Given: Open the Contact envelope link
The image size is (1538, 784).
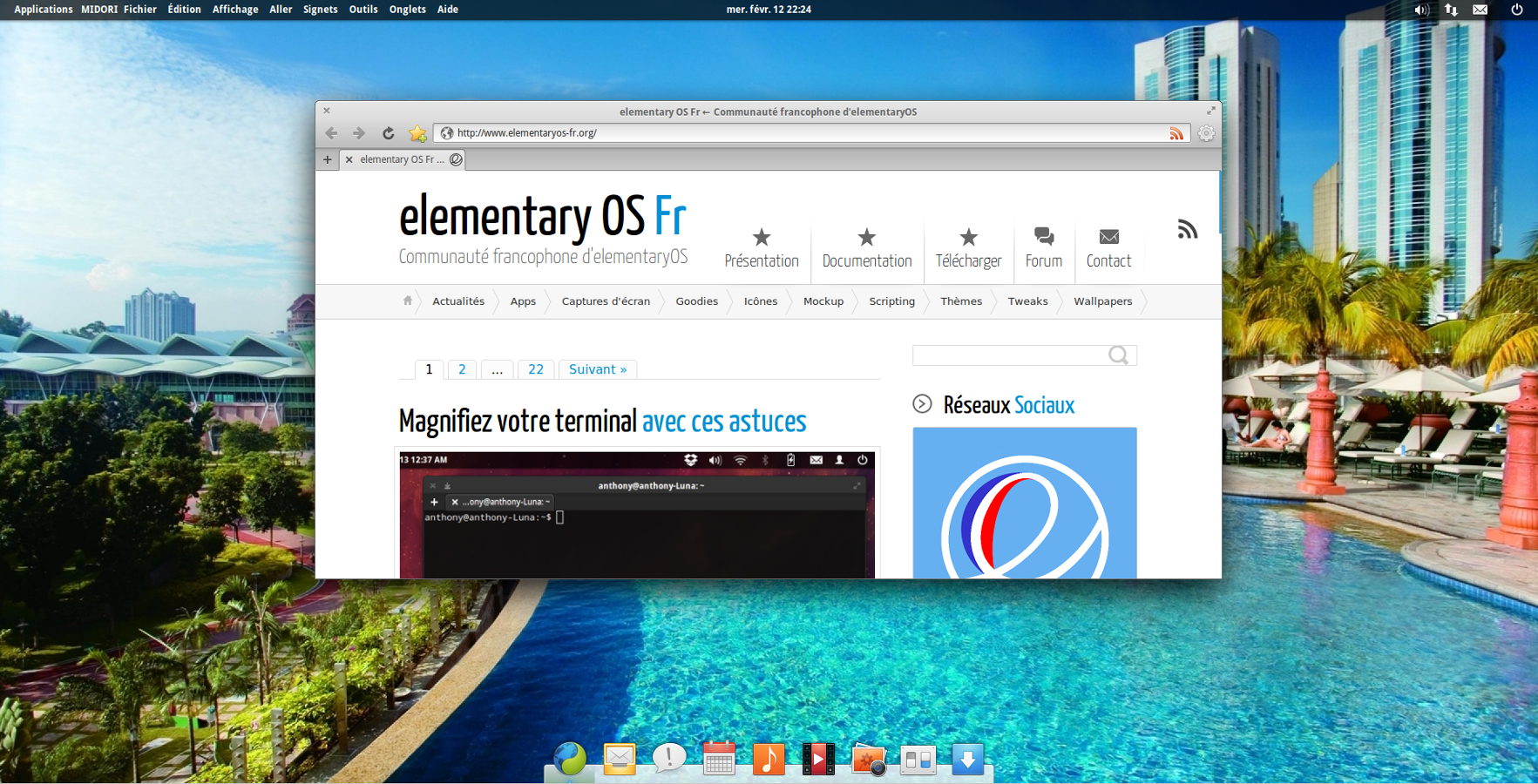Looking at the screenshot, I should (1108, 248).
